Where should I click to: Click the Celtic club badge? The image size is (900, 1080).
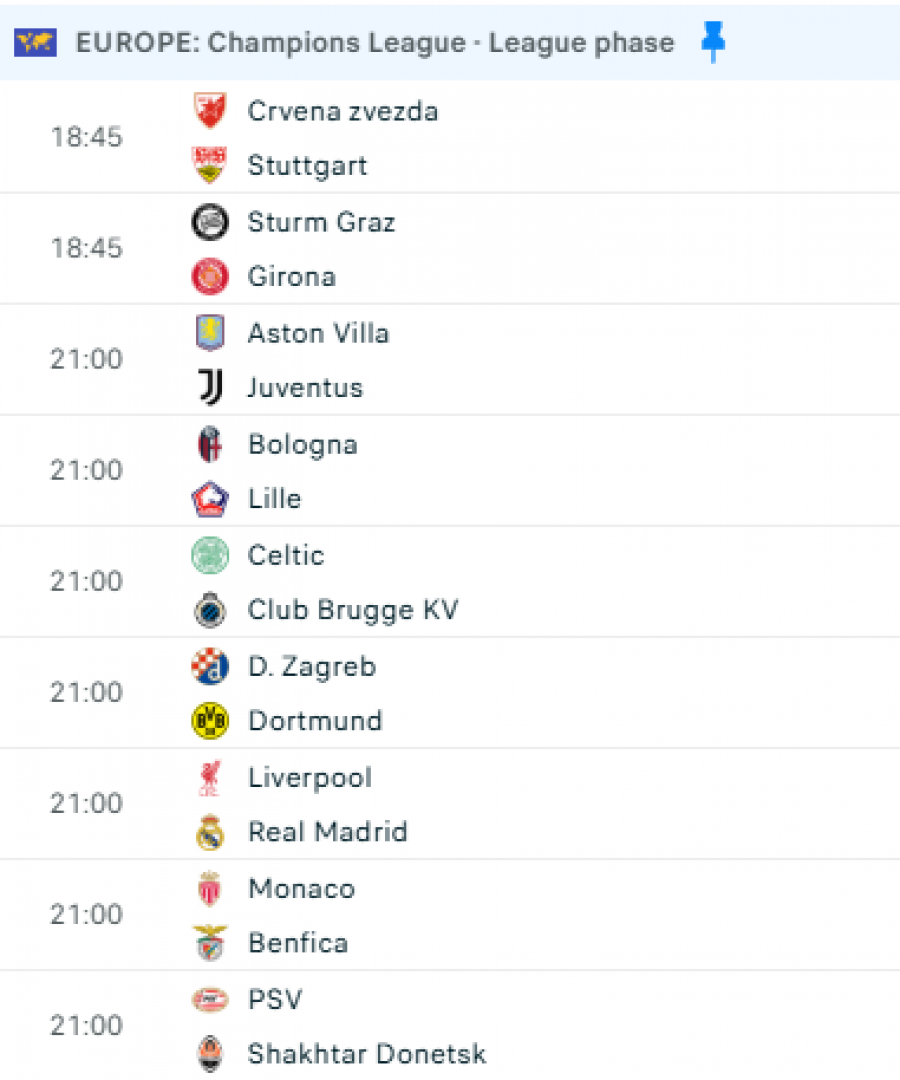pos(210,555)
